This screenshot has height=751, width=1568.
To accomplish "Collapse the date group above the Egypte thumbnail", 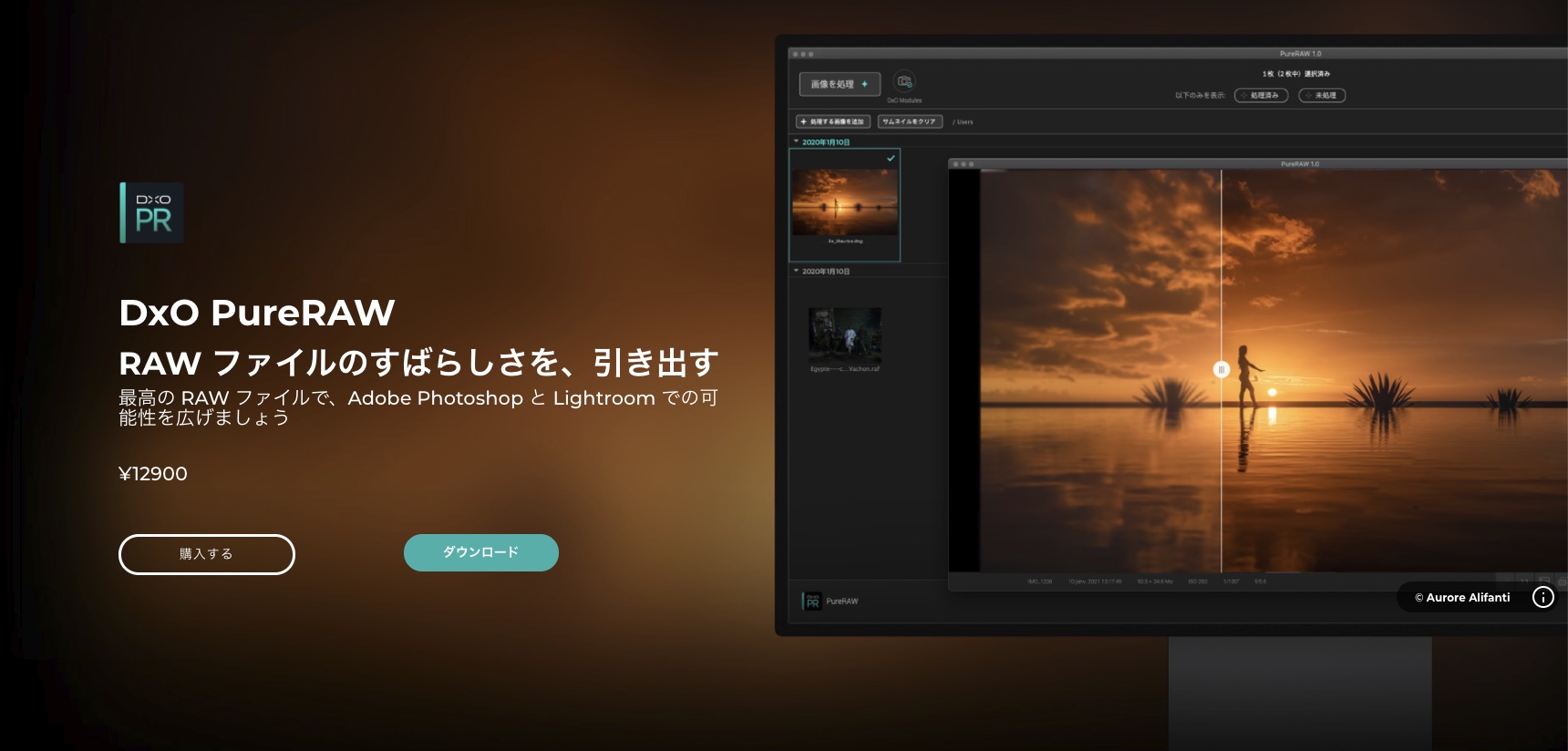I will pyautogui.click(x=796, y=271).
